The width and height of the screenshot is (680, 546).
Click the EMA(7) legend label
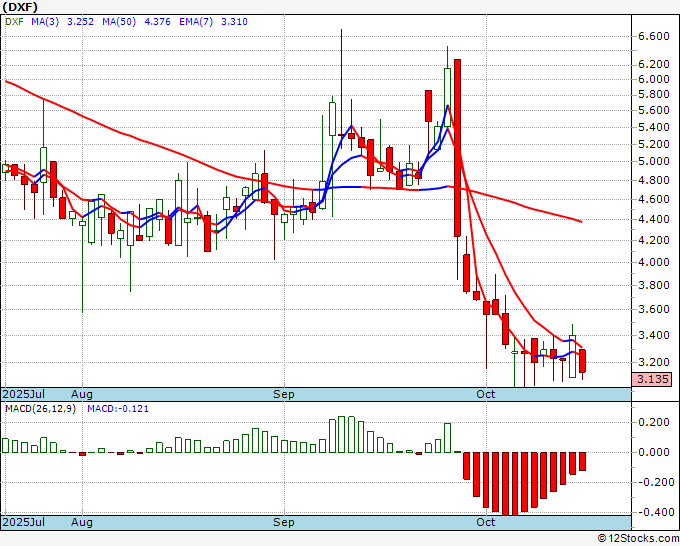coord(196,21)
